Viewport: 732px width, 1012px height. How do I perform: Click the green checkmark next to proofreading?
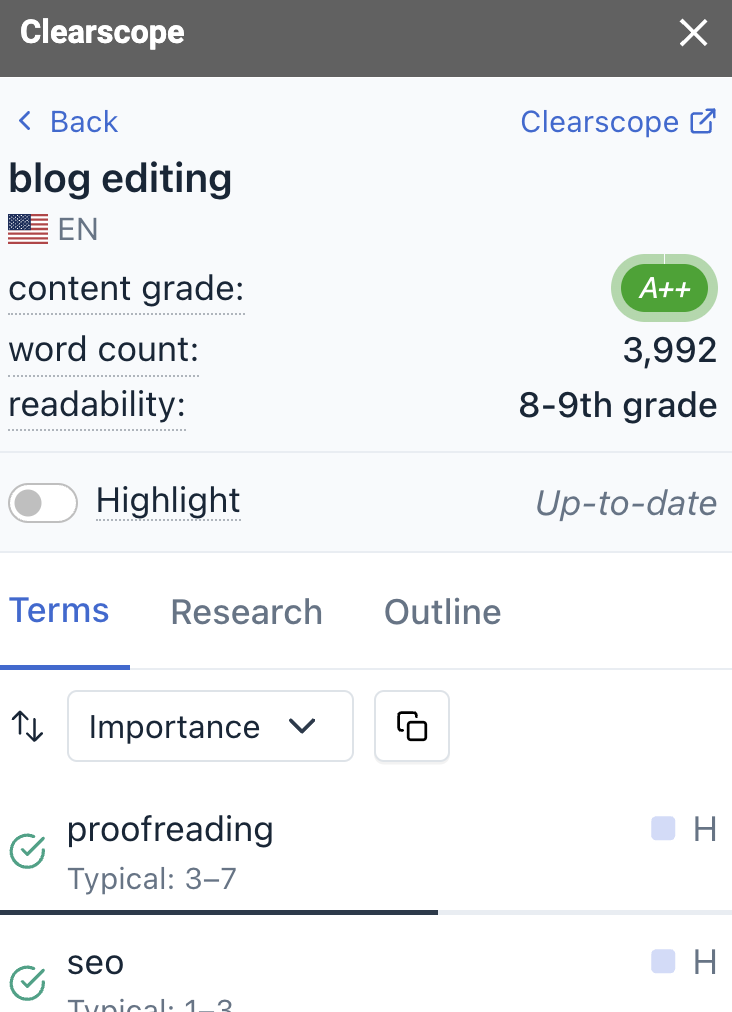click(x=28, y=851)
